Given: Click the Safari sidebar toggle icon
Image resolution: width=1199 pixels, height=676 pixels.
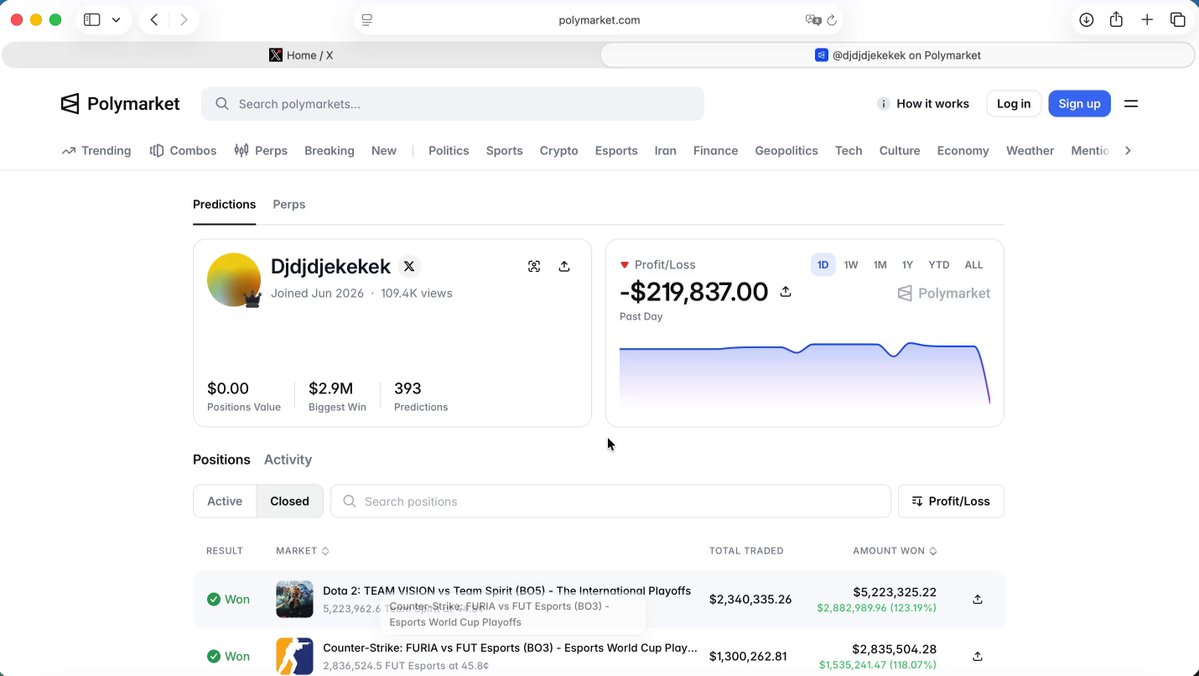Looking at the screenshot, I should point(92,20).
